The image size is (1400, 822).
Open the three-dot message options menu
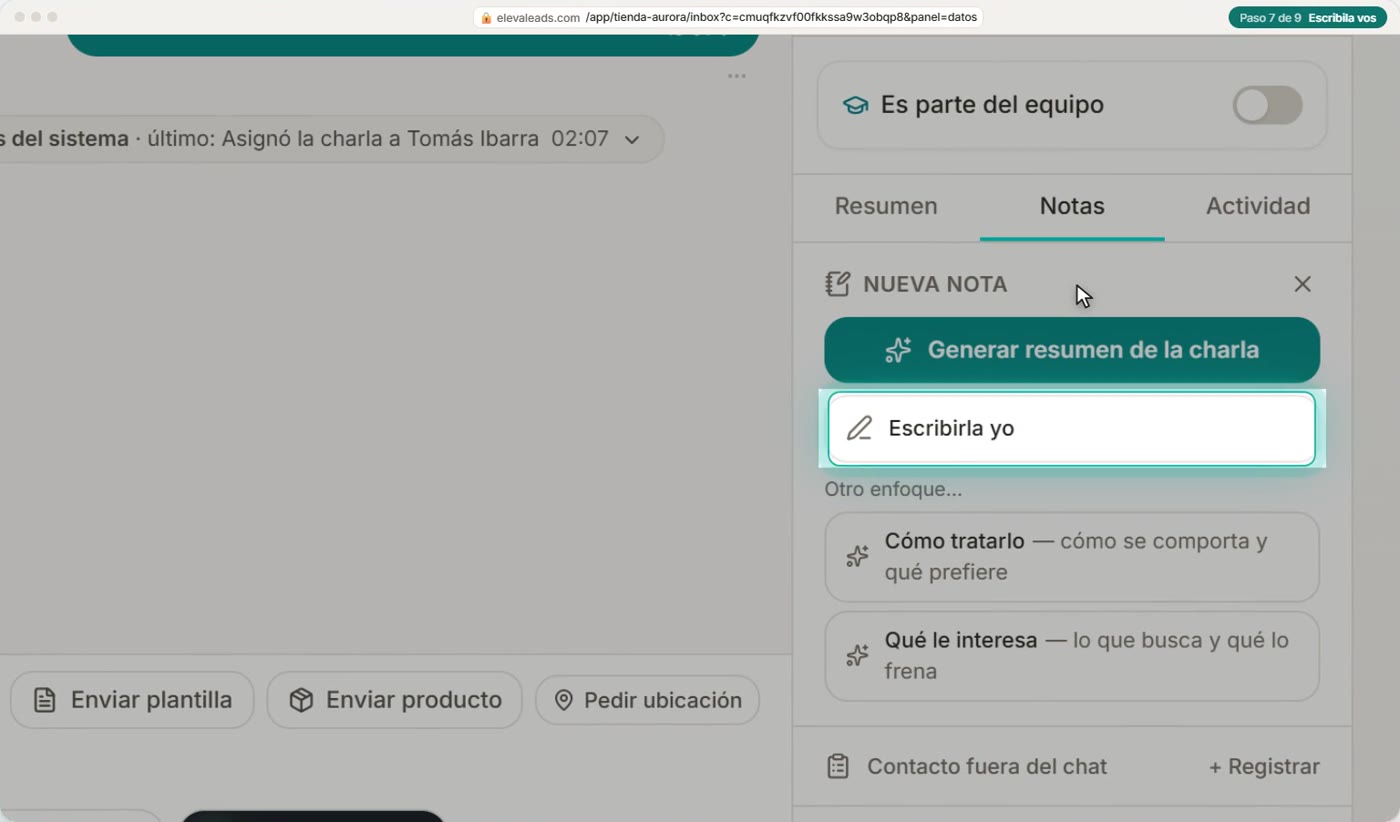pos(737,76)
